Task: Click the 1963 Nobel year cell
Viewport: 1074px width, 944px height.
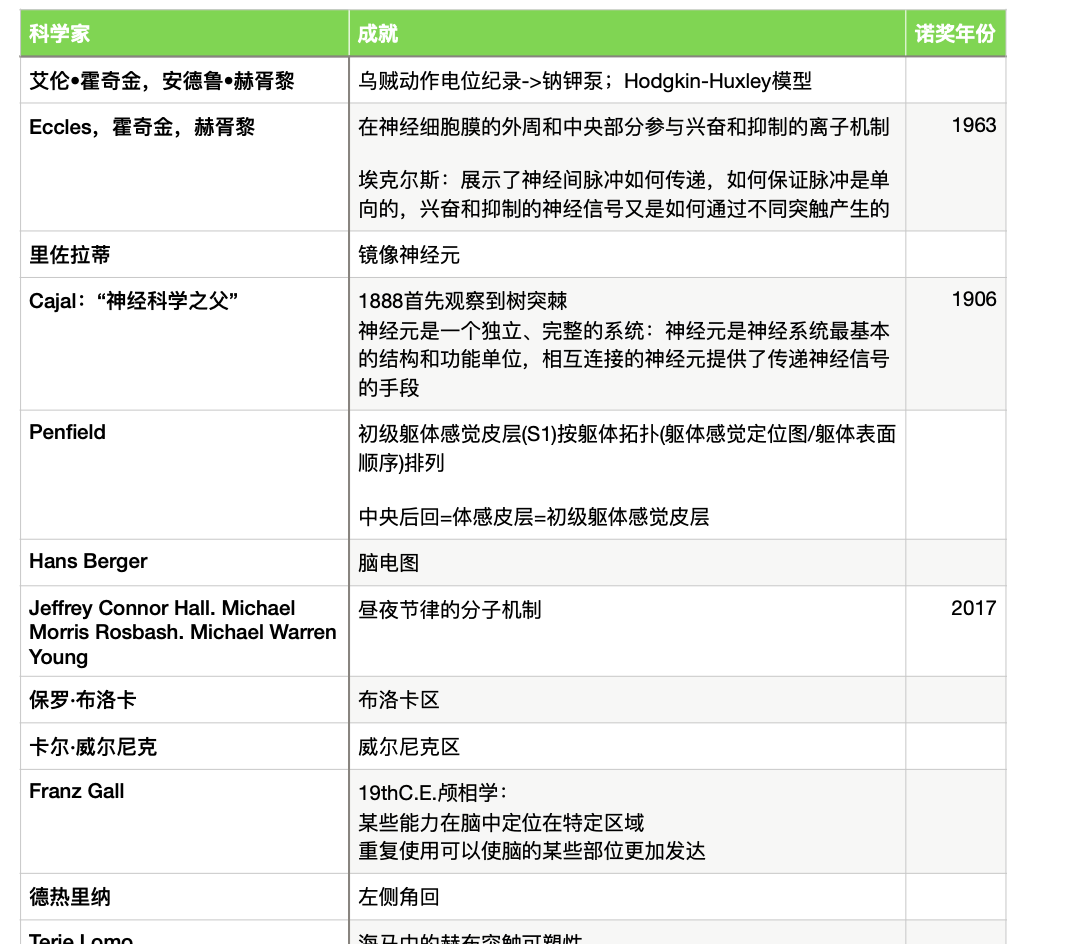Action: tap(956, 167)
